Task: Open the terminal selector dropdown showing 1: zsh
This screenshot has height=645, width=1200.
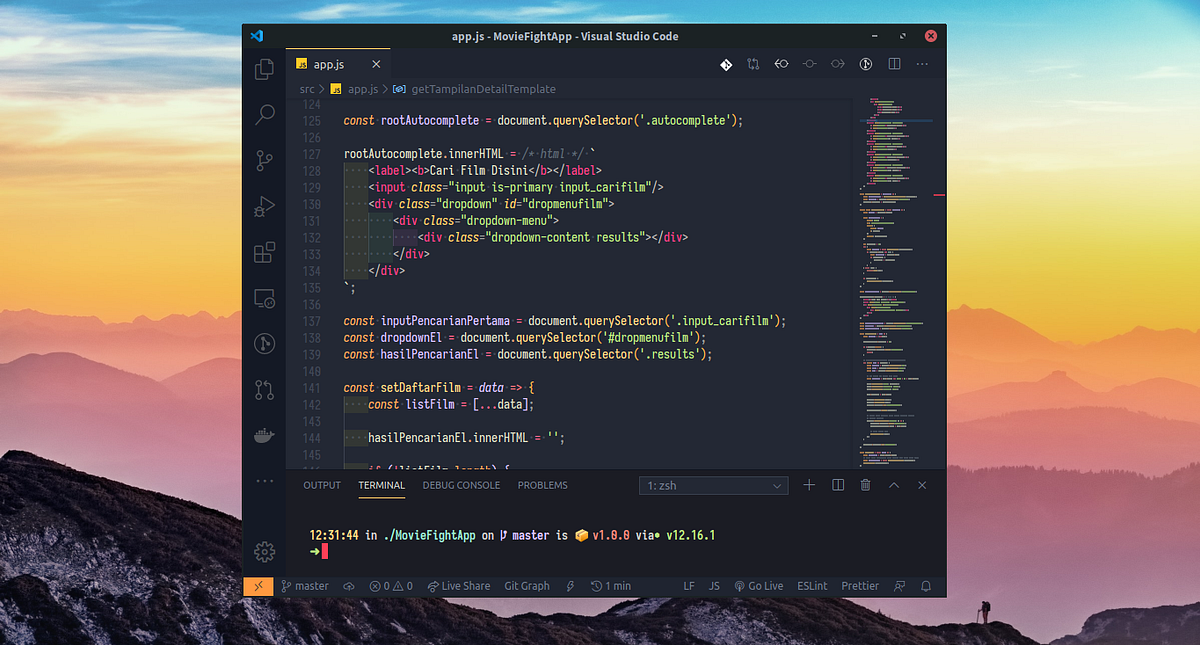Action: pos(713,485)
